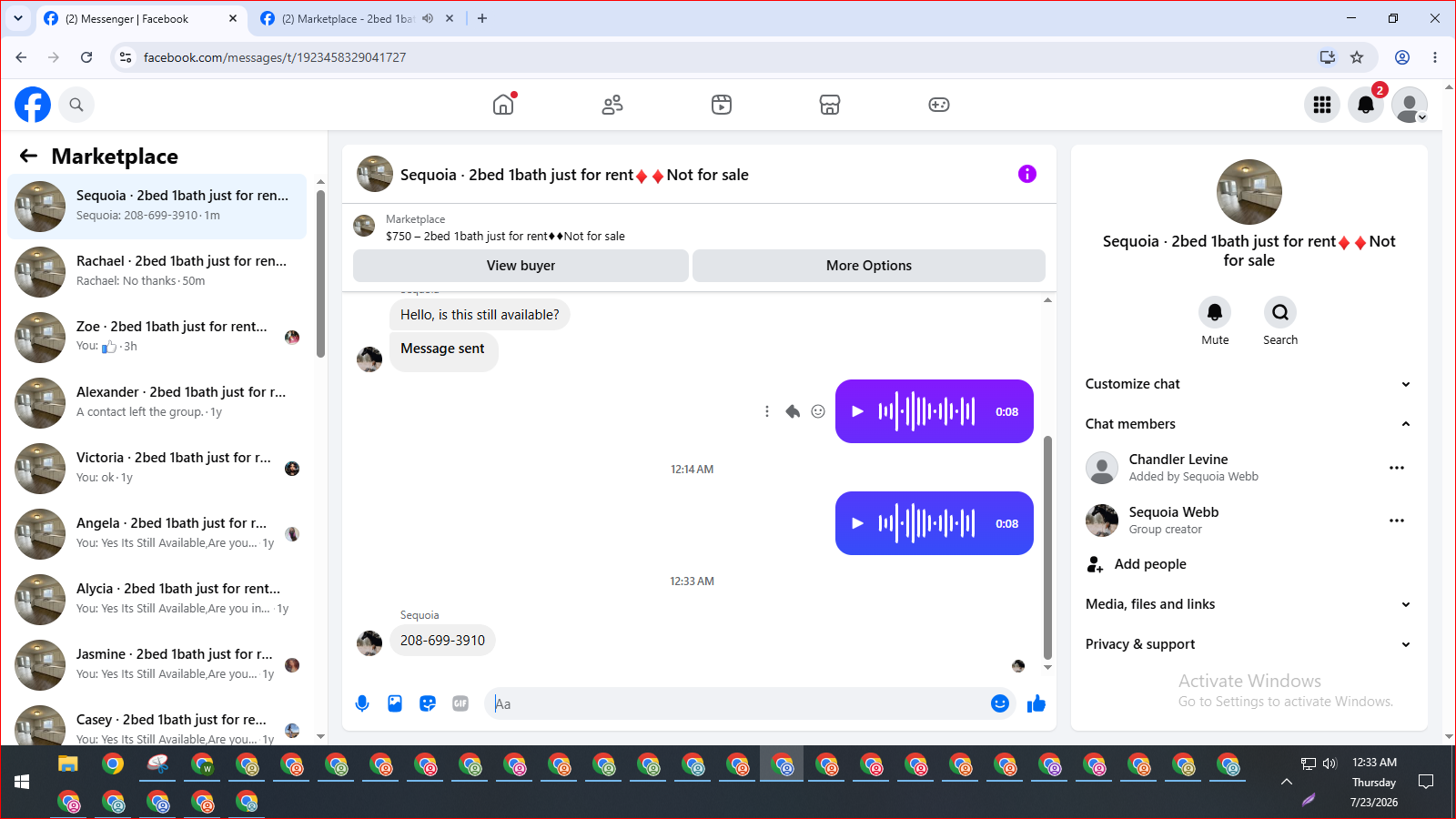React to the voice message with emoji
Viewport: 1456px width, 819px height.
(818, 411)
